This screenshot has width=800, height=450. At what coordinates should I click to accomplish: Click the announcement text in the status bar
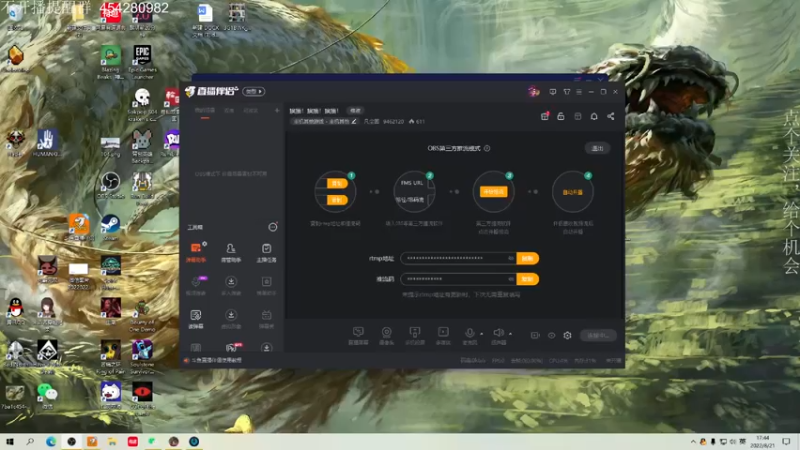pyautogui.click(x=216, y=360)
